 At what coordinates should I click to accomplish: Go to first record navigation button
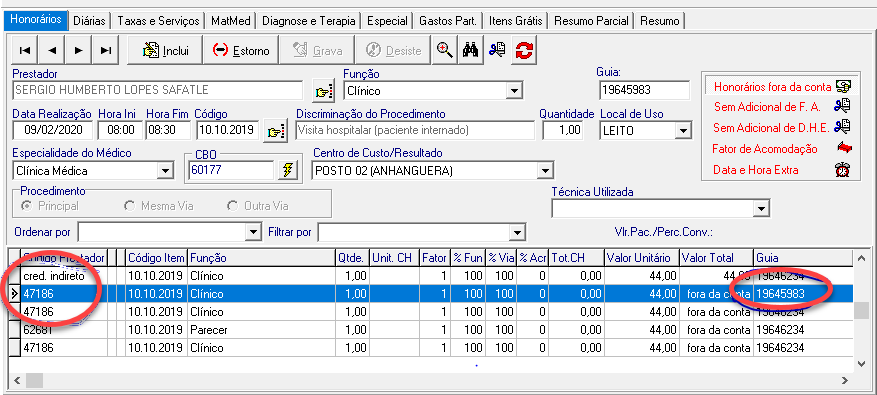click(x=25, y=50)
